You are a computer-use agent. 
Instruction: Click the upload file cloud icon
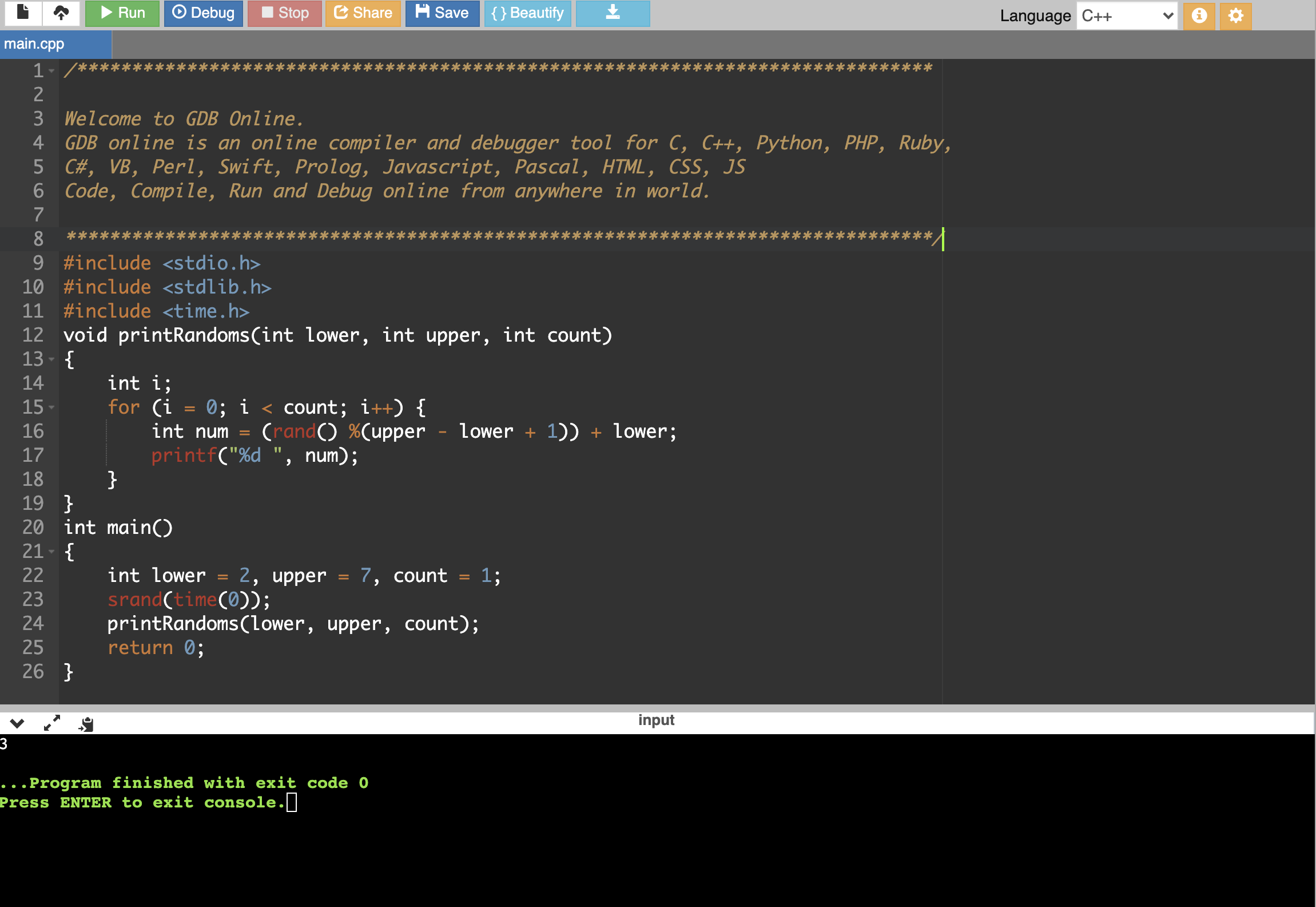(61, 13)
